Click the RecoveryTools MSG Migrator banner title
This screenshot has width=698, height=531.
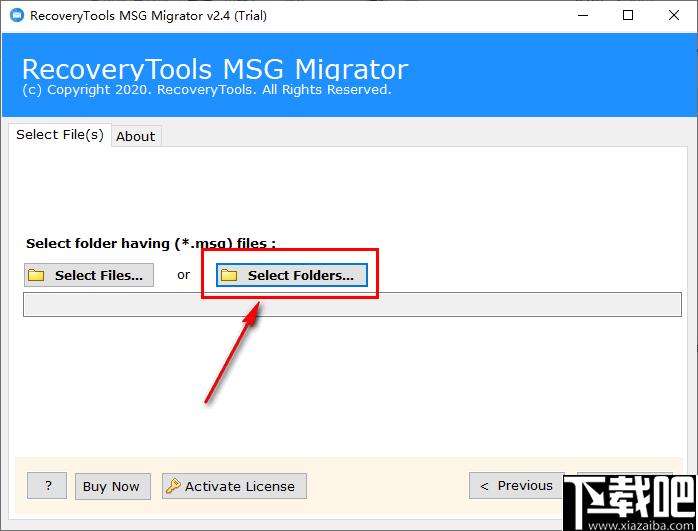(x=215, y=69)
